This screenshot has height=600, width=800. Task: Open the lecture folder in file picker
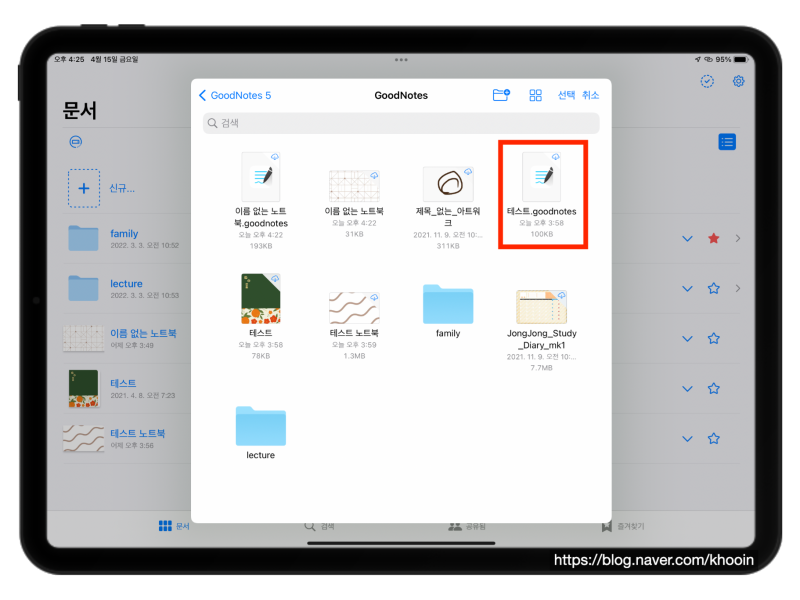point(261,433)
